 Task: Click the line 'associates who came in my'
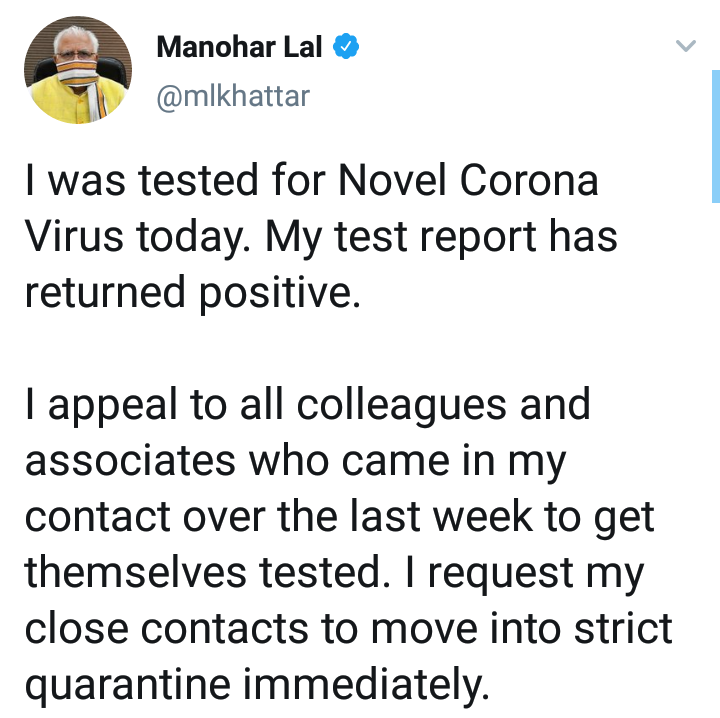tap(296, 461)
